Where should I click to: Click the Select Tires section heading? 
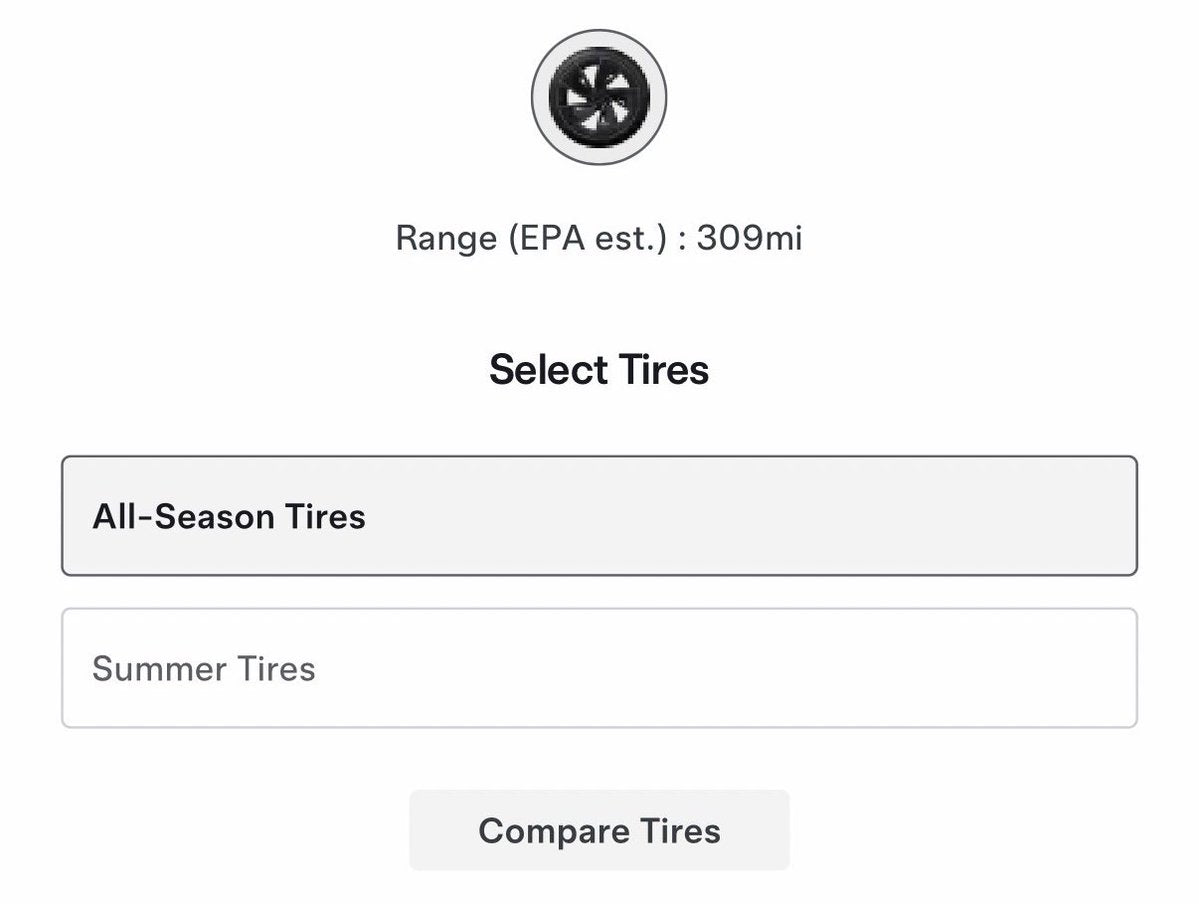click(x=599, y=369)
